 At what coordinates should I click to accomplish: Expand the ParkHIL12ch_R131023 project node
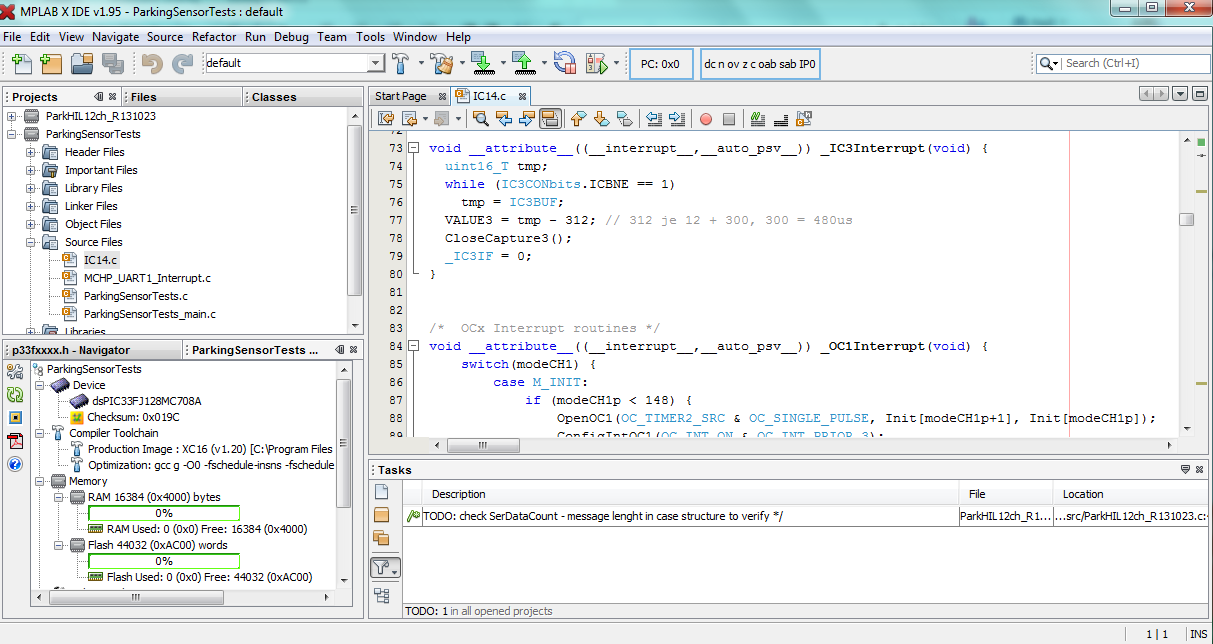(x=13, y=116)
